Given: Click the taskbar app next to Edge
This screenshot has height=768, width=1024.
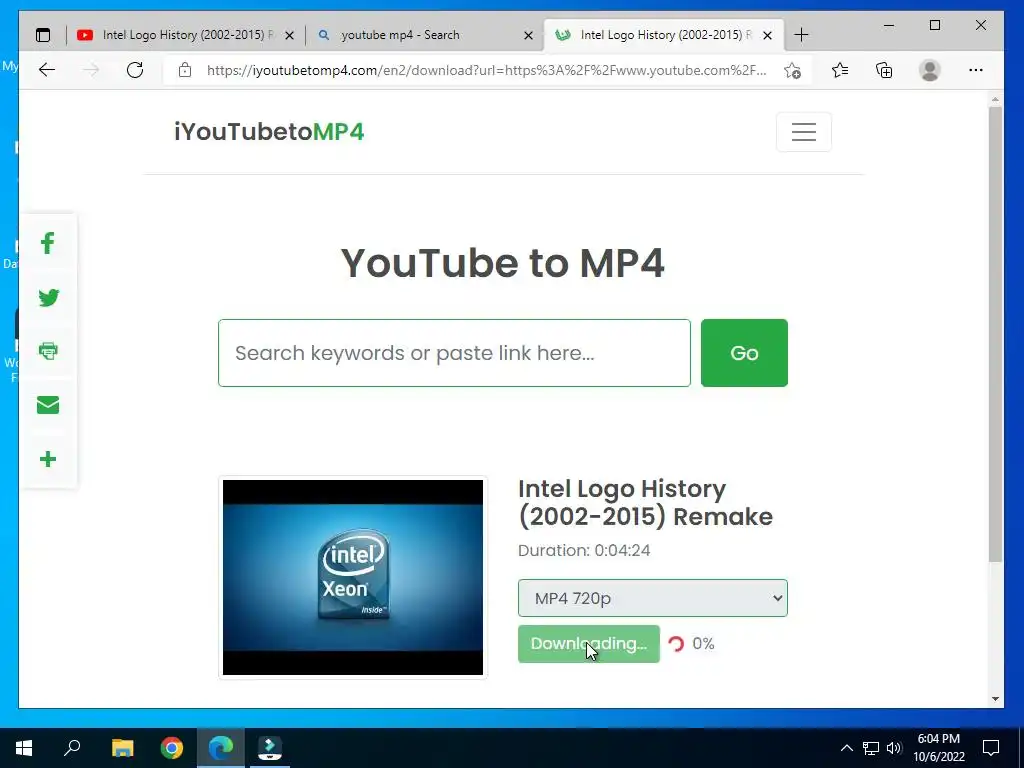Looking at the screenshot, I should pyautogui.click(x=270, y=748).
